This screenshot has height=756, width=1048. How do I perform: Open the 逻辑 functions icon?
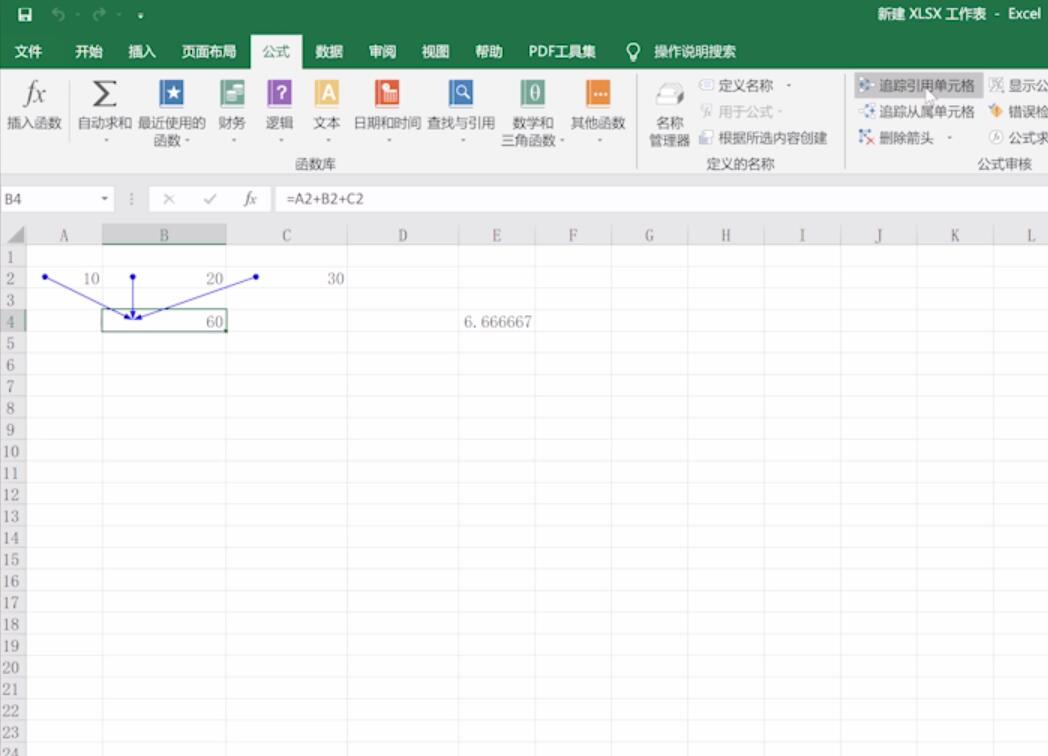279,94
